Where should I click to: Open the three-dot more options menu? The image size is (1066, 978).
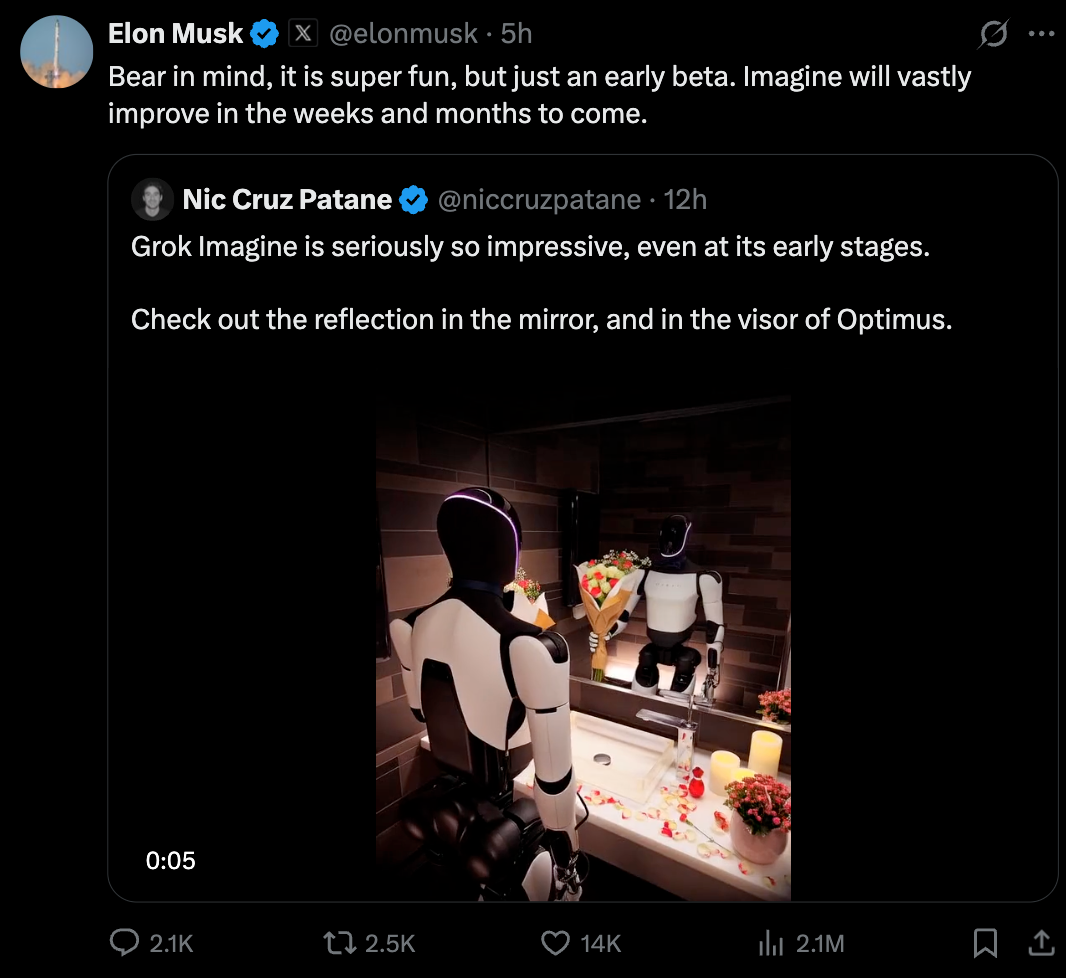coord(1041,34)
